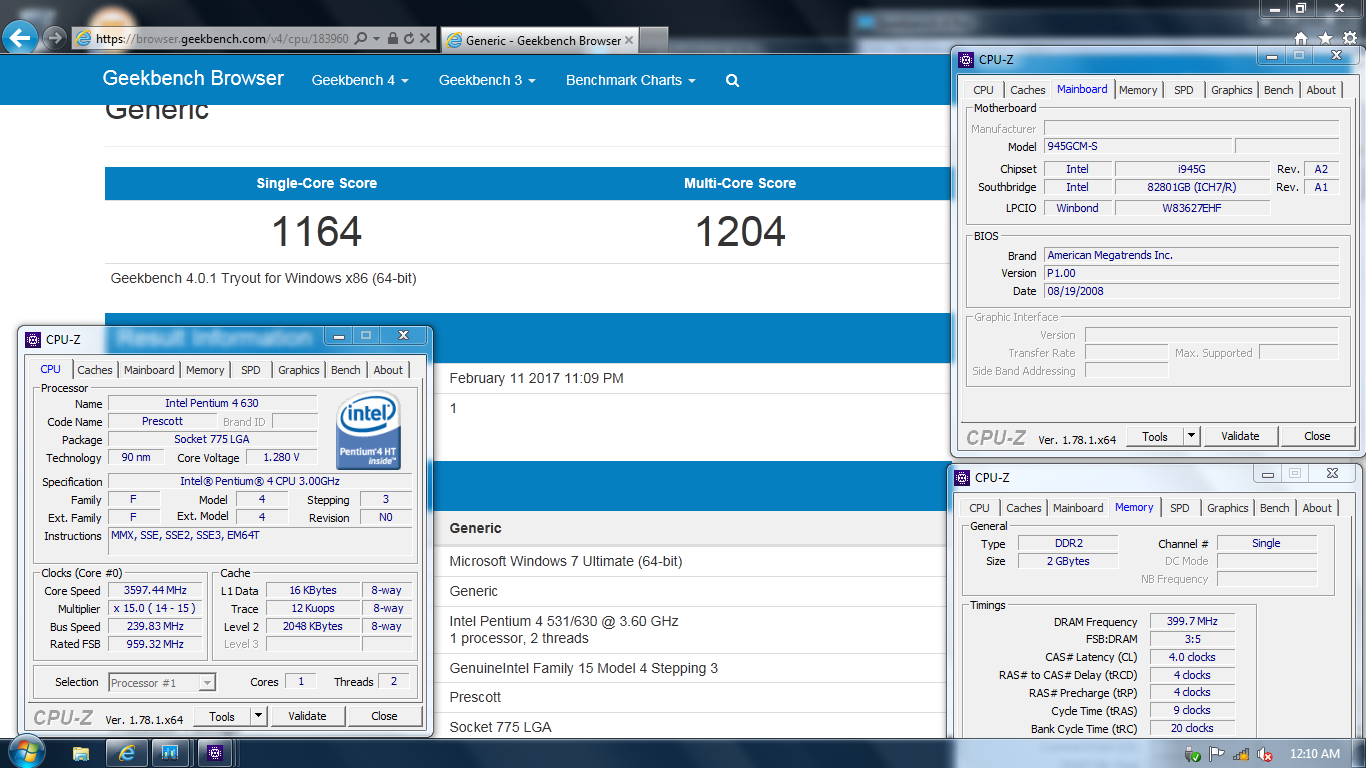Click BIOS Date value 08/19/2008

pos(1191,291)
